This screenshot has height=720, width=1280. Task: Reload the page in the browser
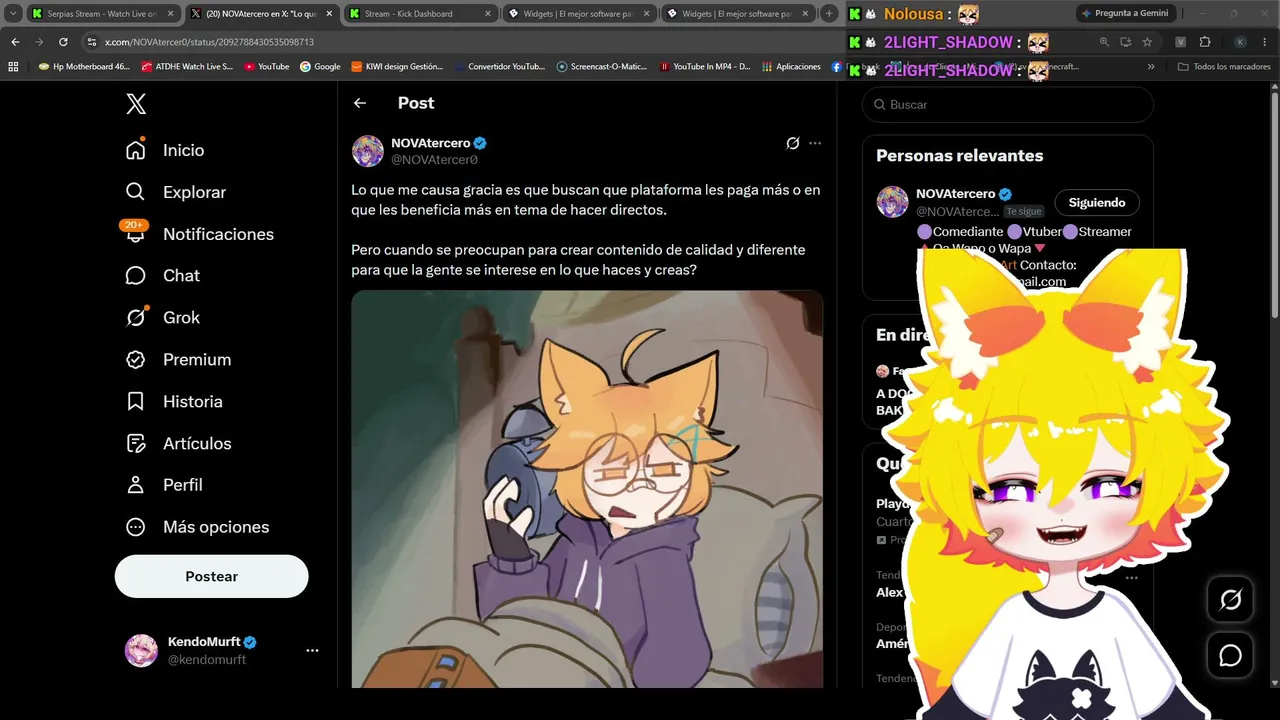[x=63, y=42]
